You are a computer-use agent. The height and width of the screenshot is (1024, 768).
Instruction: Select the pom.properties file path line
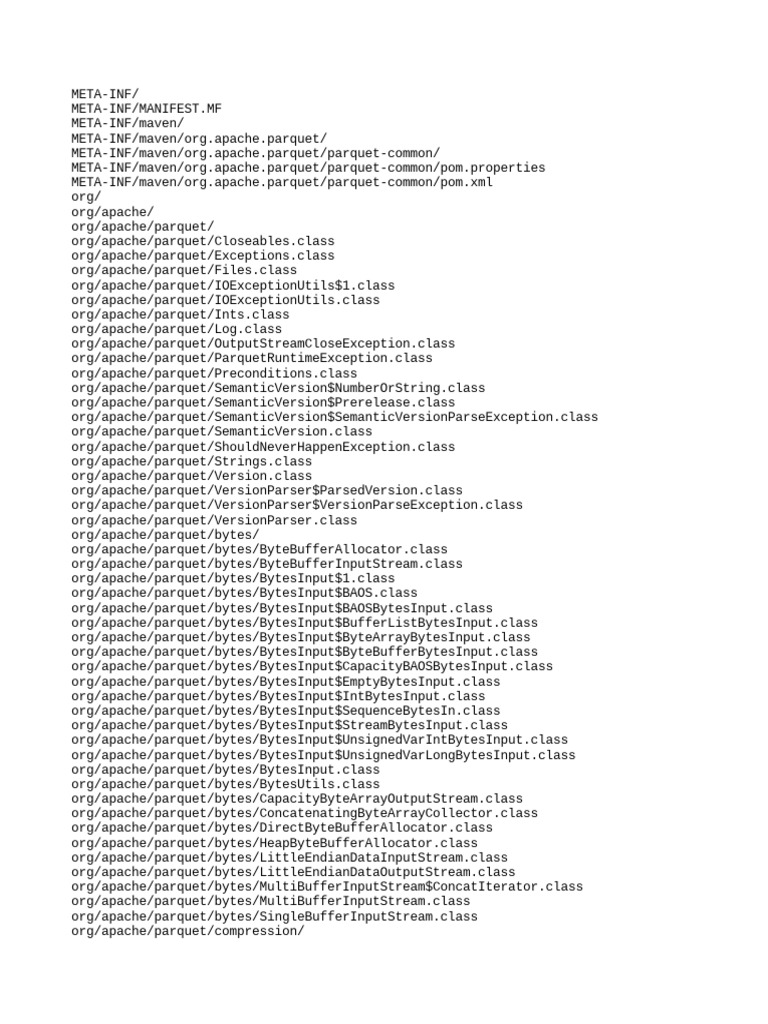point(308,167)
